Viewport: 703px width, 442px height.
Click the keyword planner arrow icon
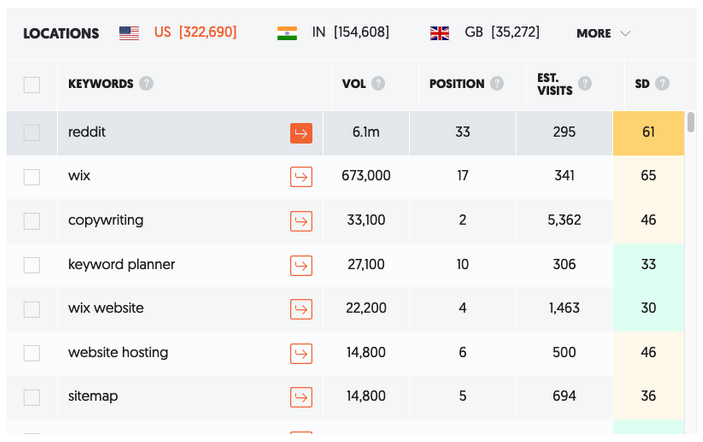click(301, 265)
